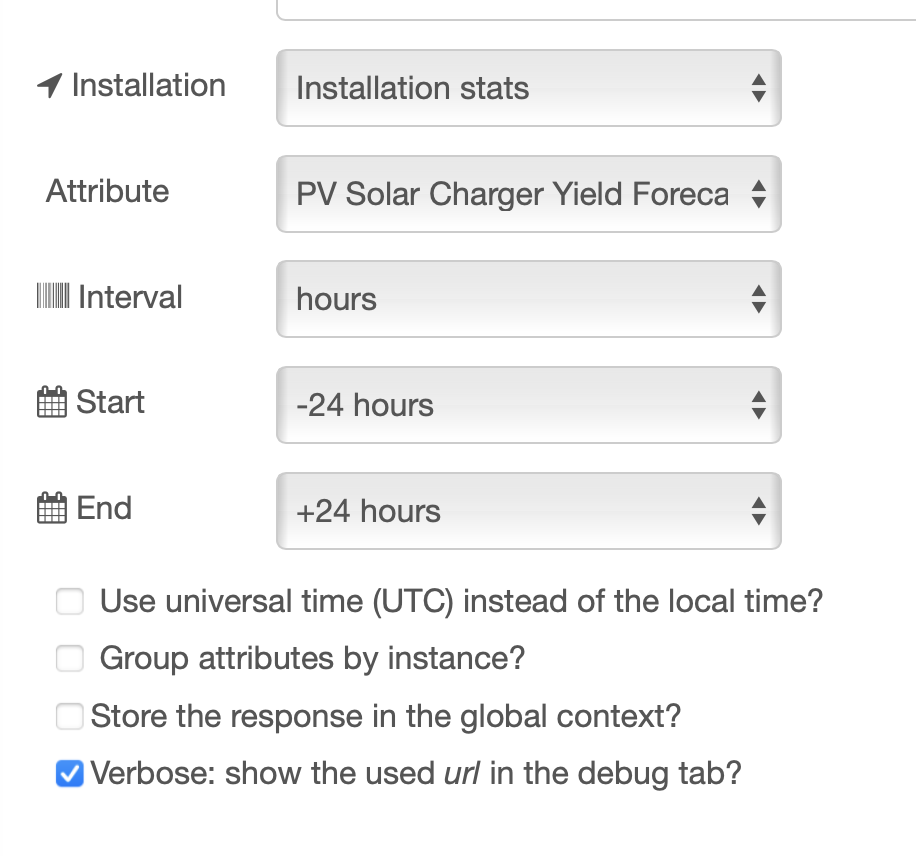This screenshot has width=916, height=856.
Task: Click the Installation arrow icon
Action: point(49,87)
